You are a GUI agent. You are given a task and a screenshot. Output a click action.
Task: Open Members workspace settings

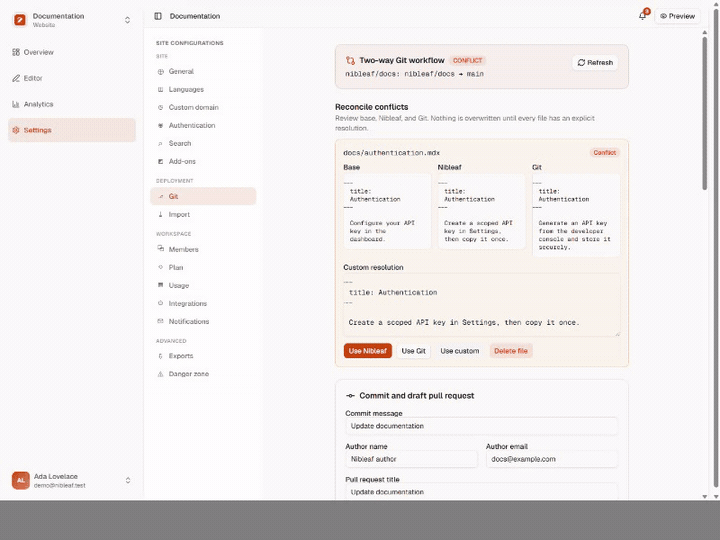(203, 249)
